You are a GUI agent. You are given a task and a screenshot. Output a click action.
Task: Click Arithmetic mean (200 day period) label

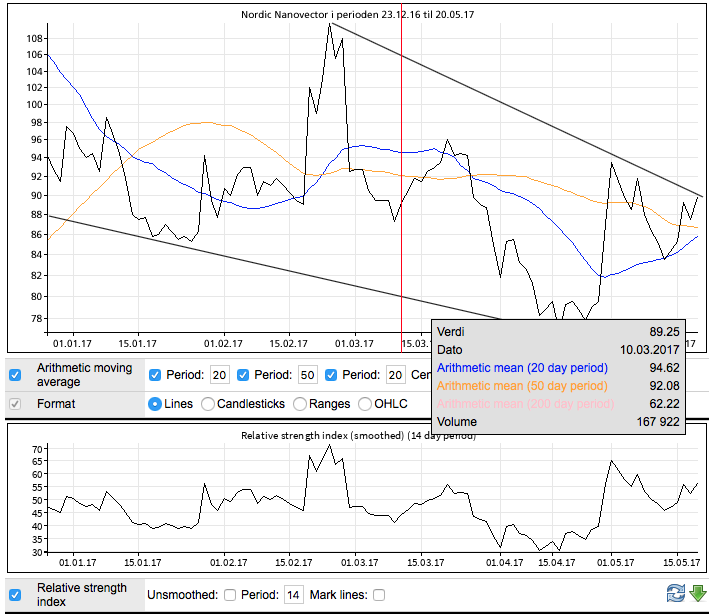[525, 404]
